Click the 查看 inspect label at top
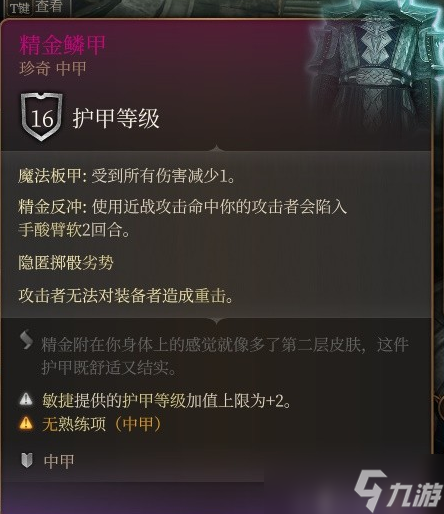 click(49, 7)
